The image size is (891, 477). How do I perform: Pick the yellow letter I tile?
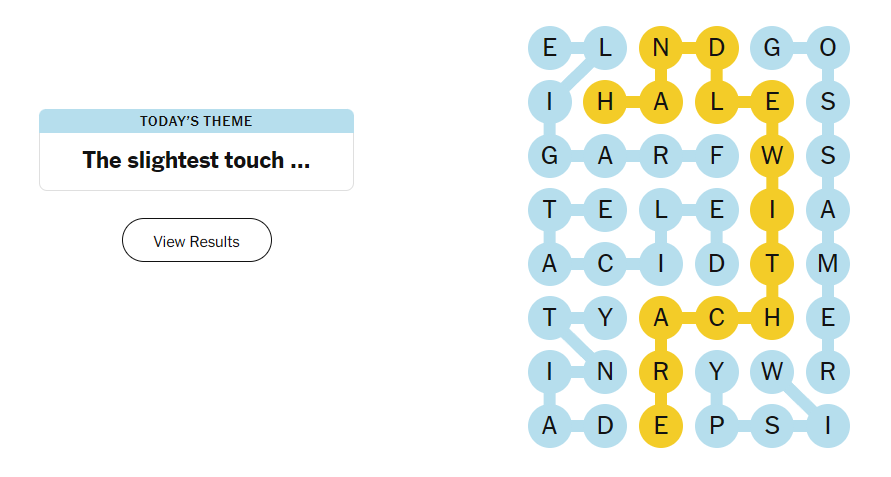point(772,210)
